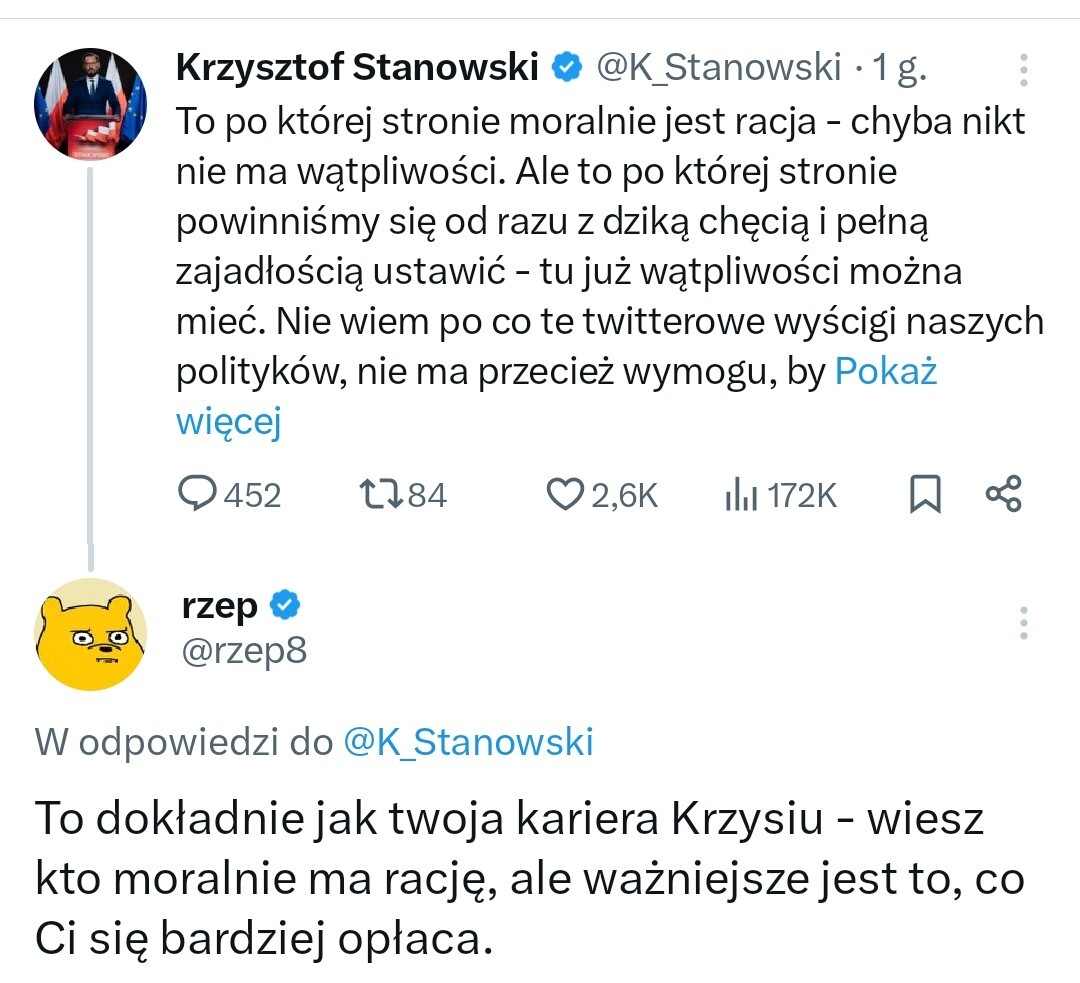Click the verified badge next to Stanowski
Image resolution: width=1080 pixels, height=983 pixels.
coord(567,68)
